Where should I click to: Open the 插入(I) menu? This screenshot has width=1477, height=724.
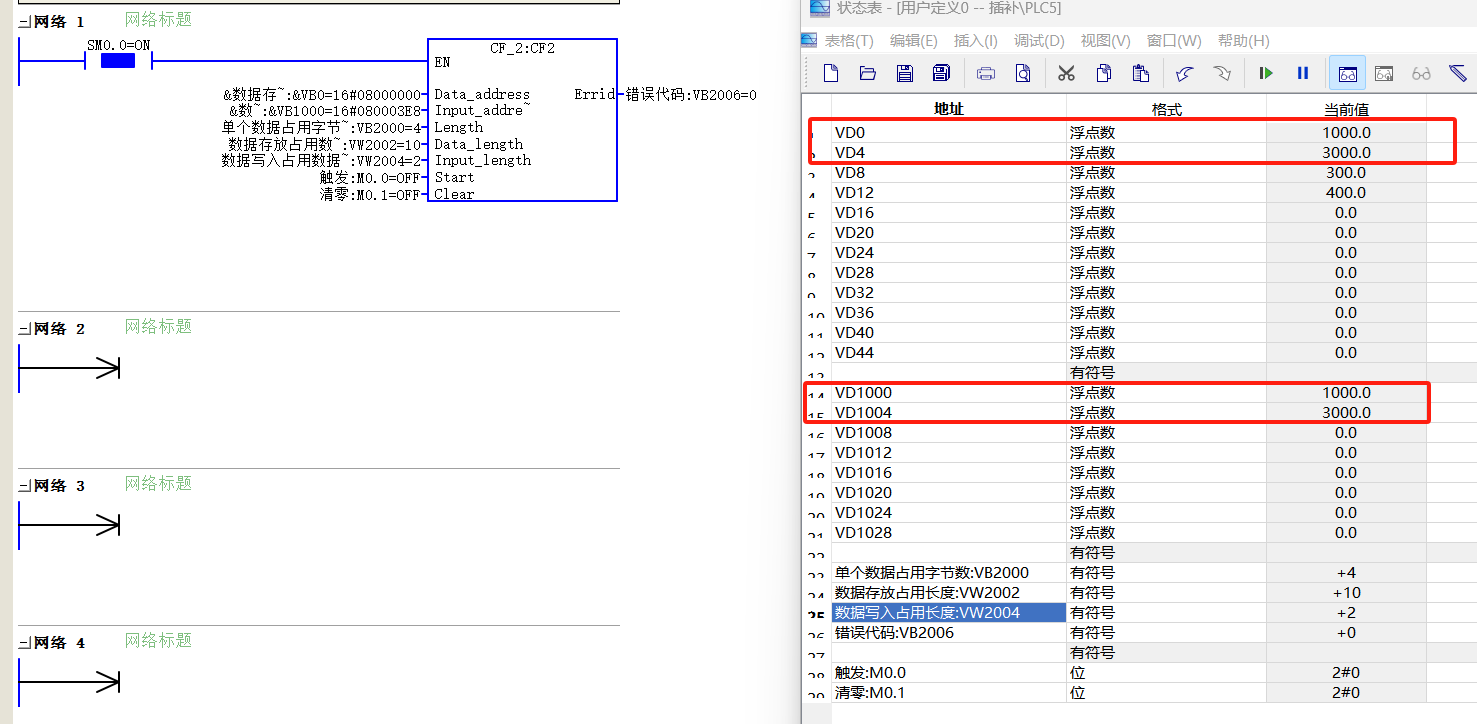tap(976, 41)
